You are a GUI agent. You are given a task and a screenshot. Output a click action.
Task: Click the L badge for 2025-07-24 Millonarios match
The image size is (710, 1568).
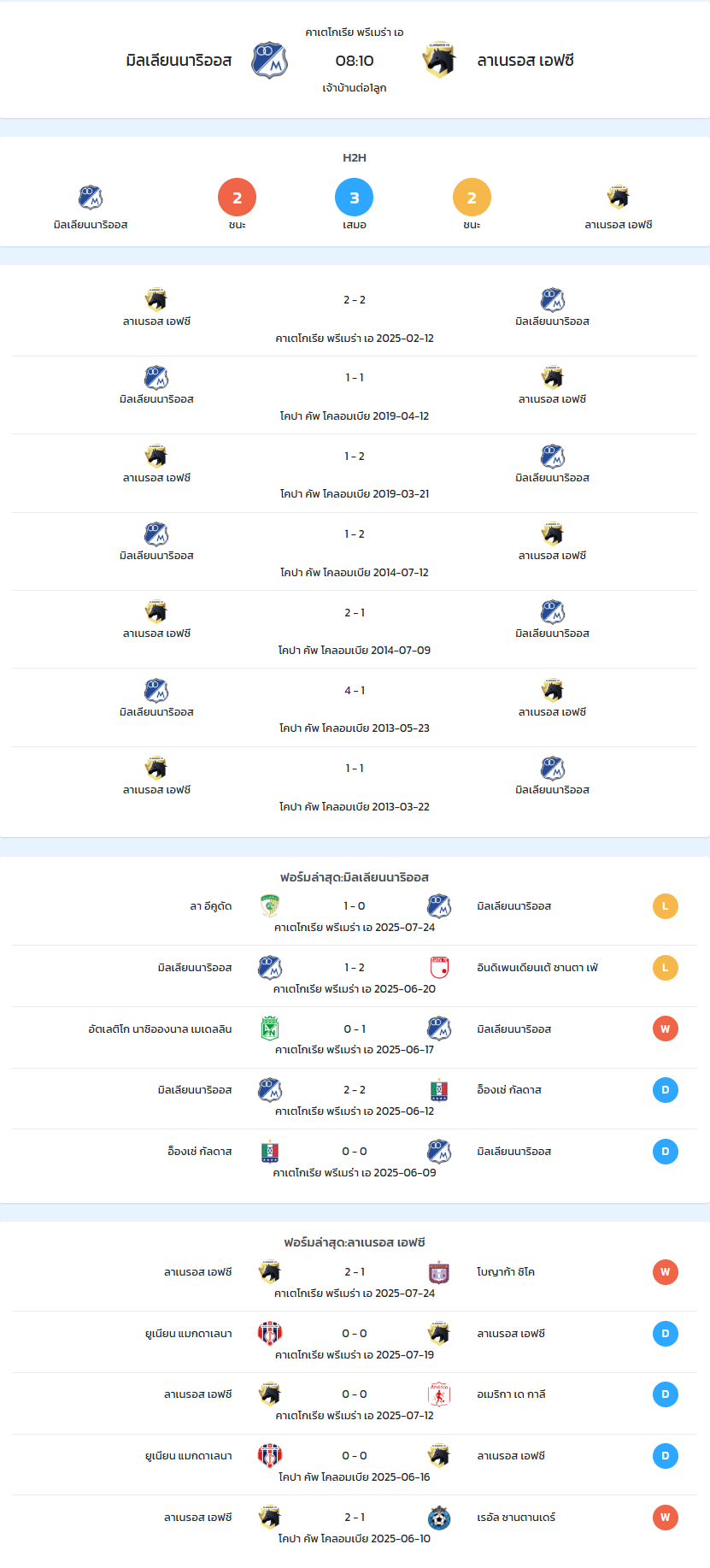tap(666, 906)
